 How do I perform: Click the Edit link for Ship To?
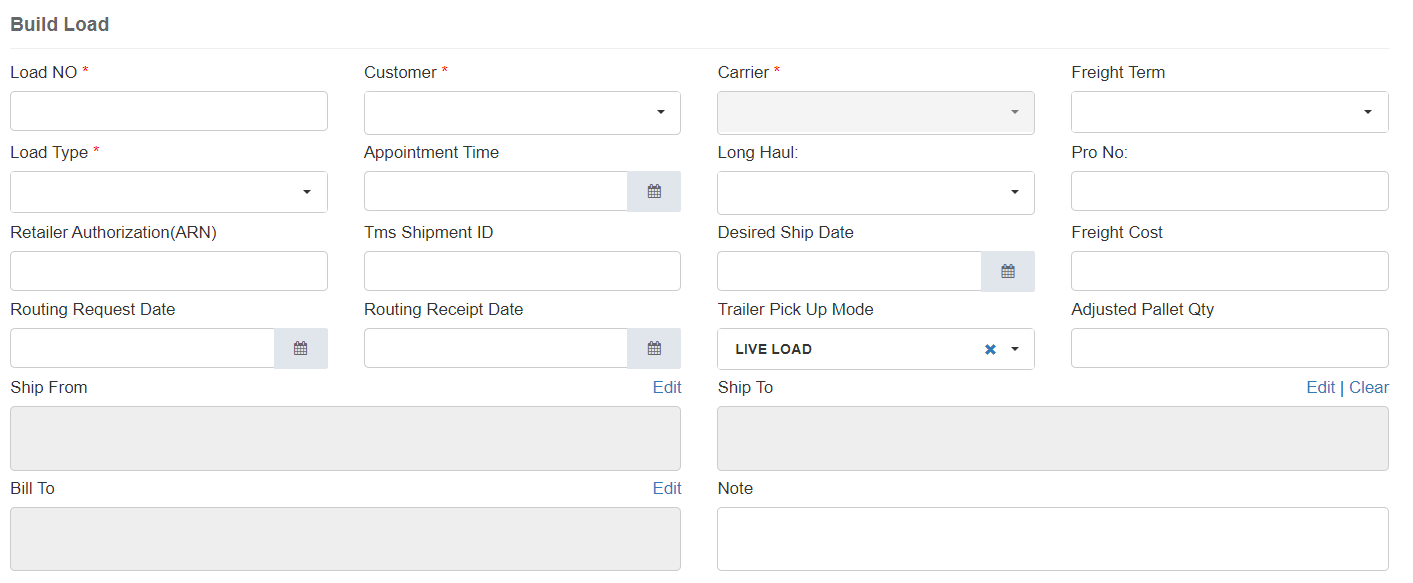point(1320,387)
